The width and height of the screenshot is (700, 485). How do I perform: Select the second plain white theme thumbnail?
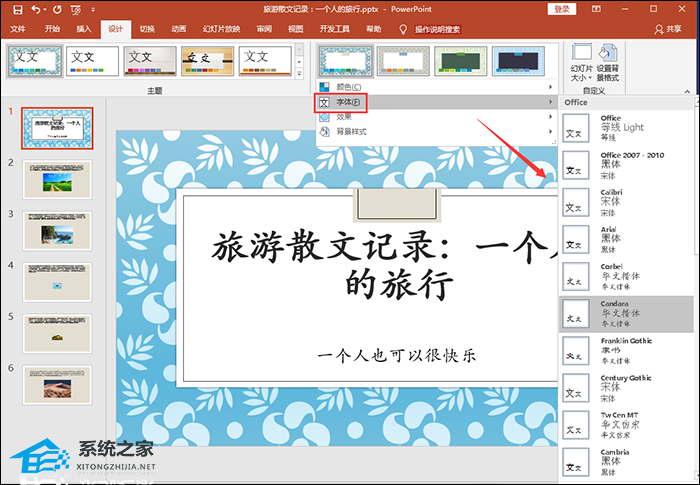tap(92, 61)
